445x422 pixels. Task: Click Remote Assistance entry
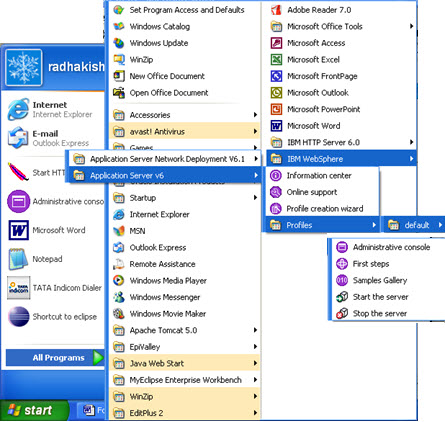coord(185,264)
